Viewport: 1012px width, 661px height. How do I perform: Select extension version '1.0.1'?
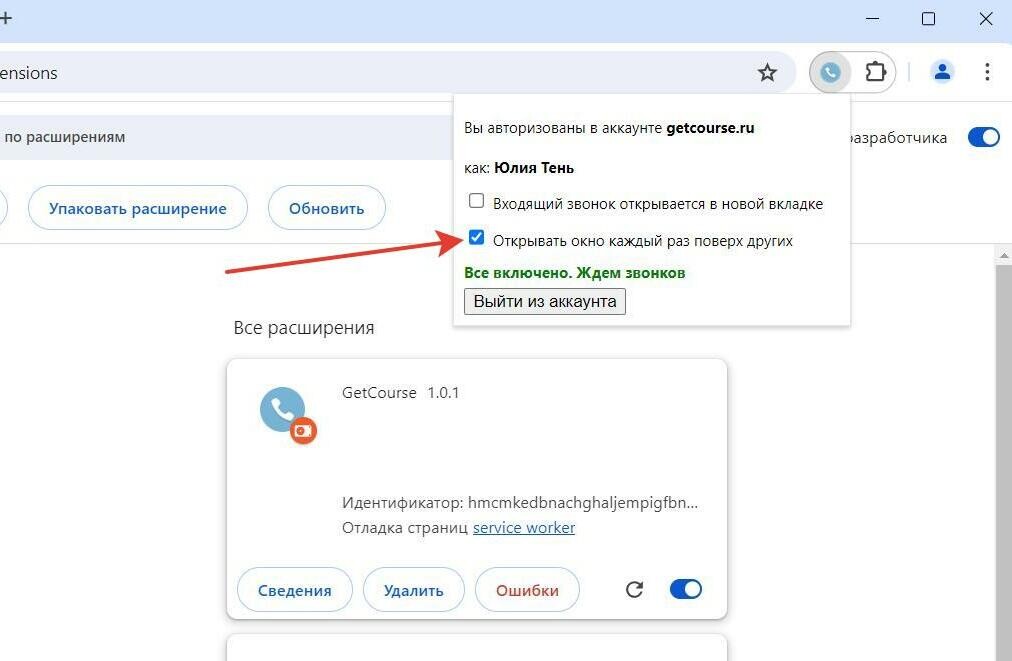pyautogui.click(x=443, y=392)
